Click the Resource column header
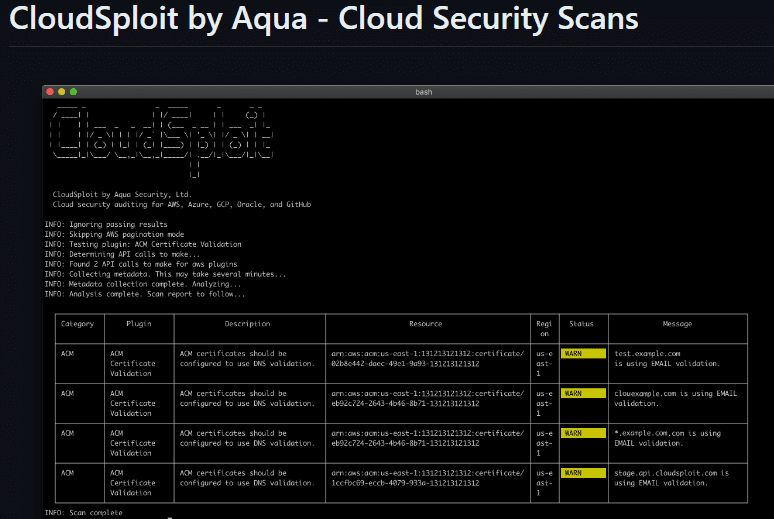The height and width of the screenshot is (519, 774). (x=426, y=324)
